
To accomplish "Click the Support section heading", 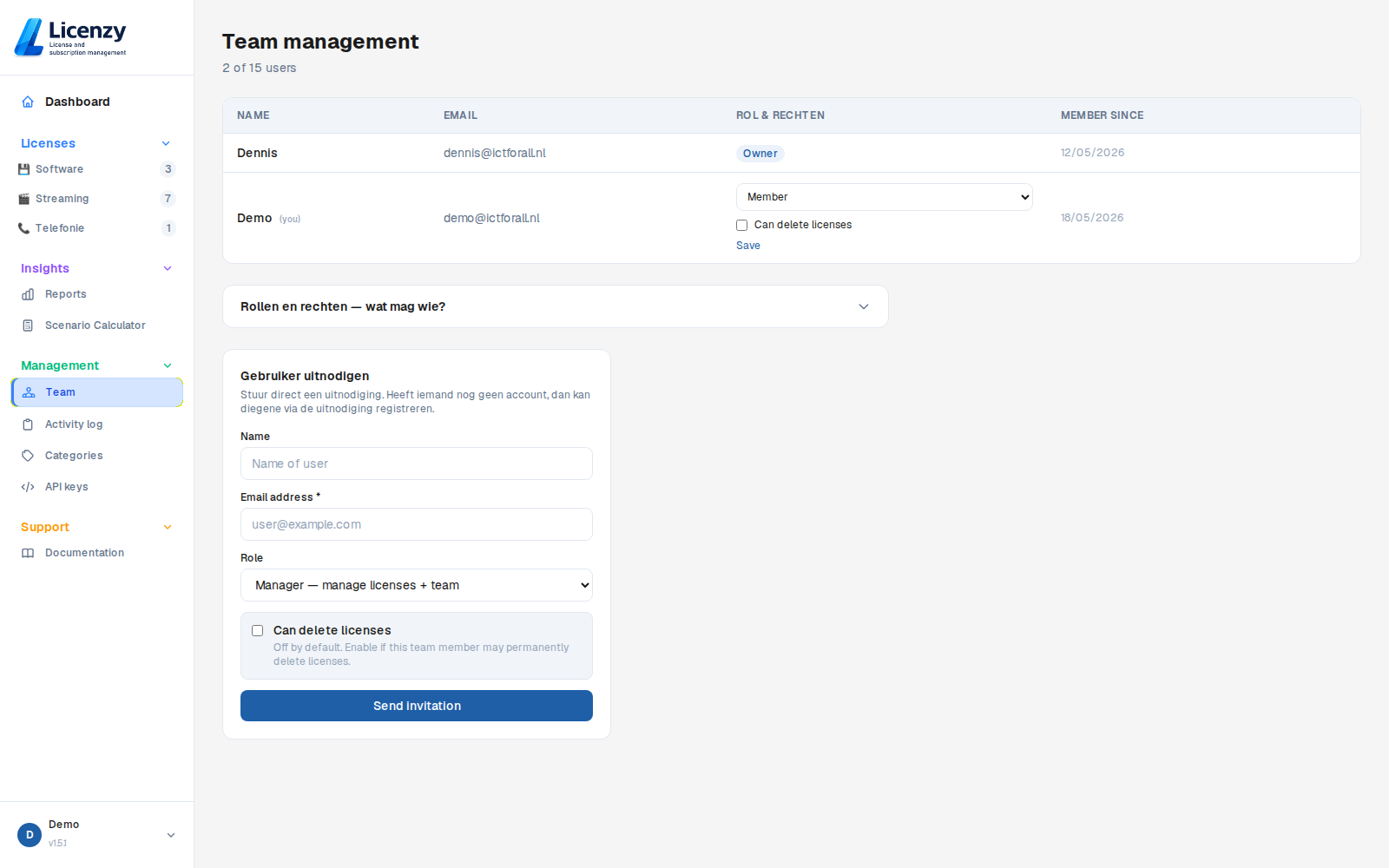I will pyautogui.click(x=45, y=527).
